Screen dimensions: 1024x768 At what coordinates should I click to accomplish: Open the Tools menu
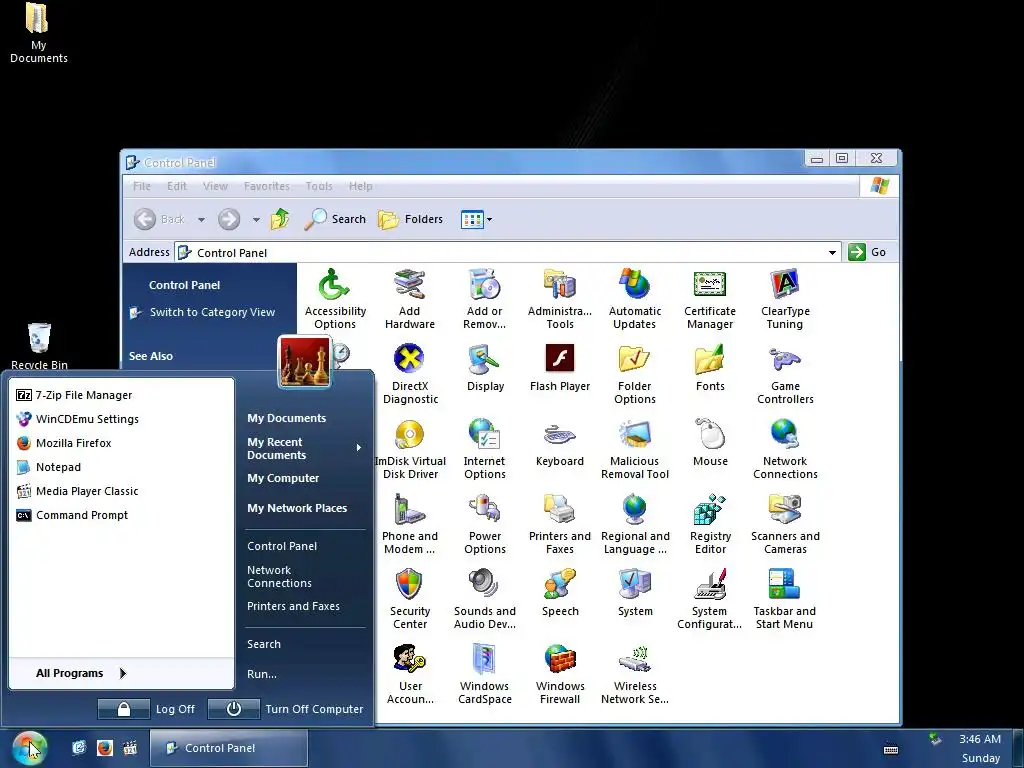tap(319, 186)
